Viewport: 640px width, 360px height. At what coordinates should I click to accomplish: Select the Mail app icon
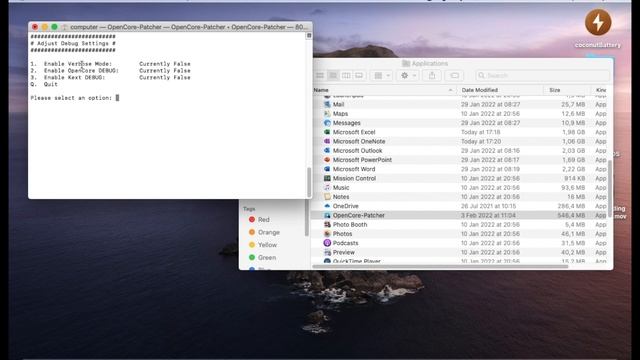[327, 104]
